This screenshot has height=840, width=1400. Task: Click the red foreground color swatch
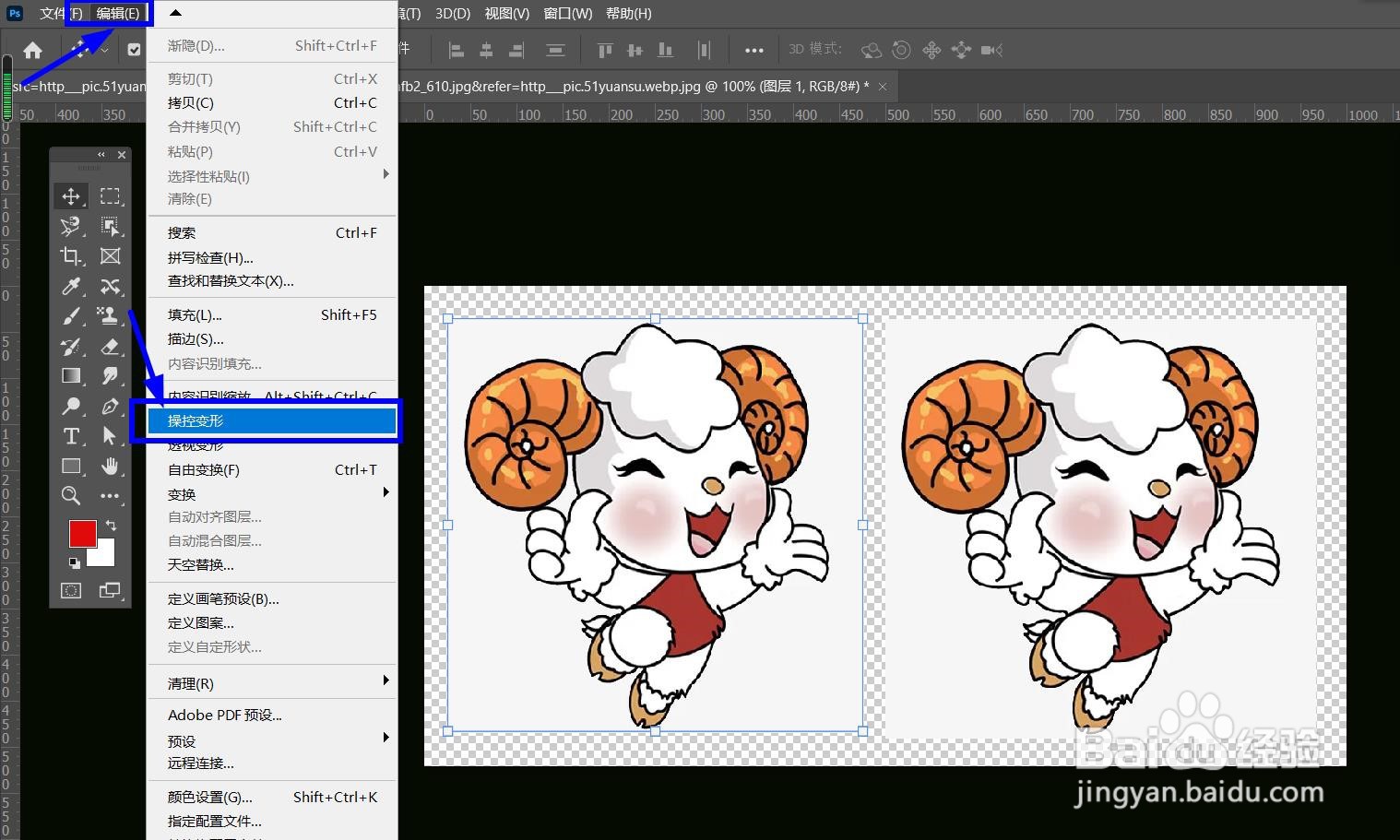tap(82, 534)
